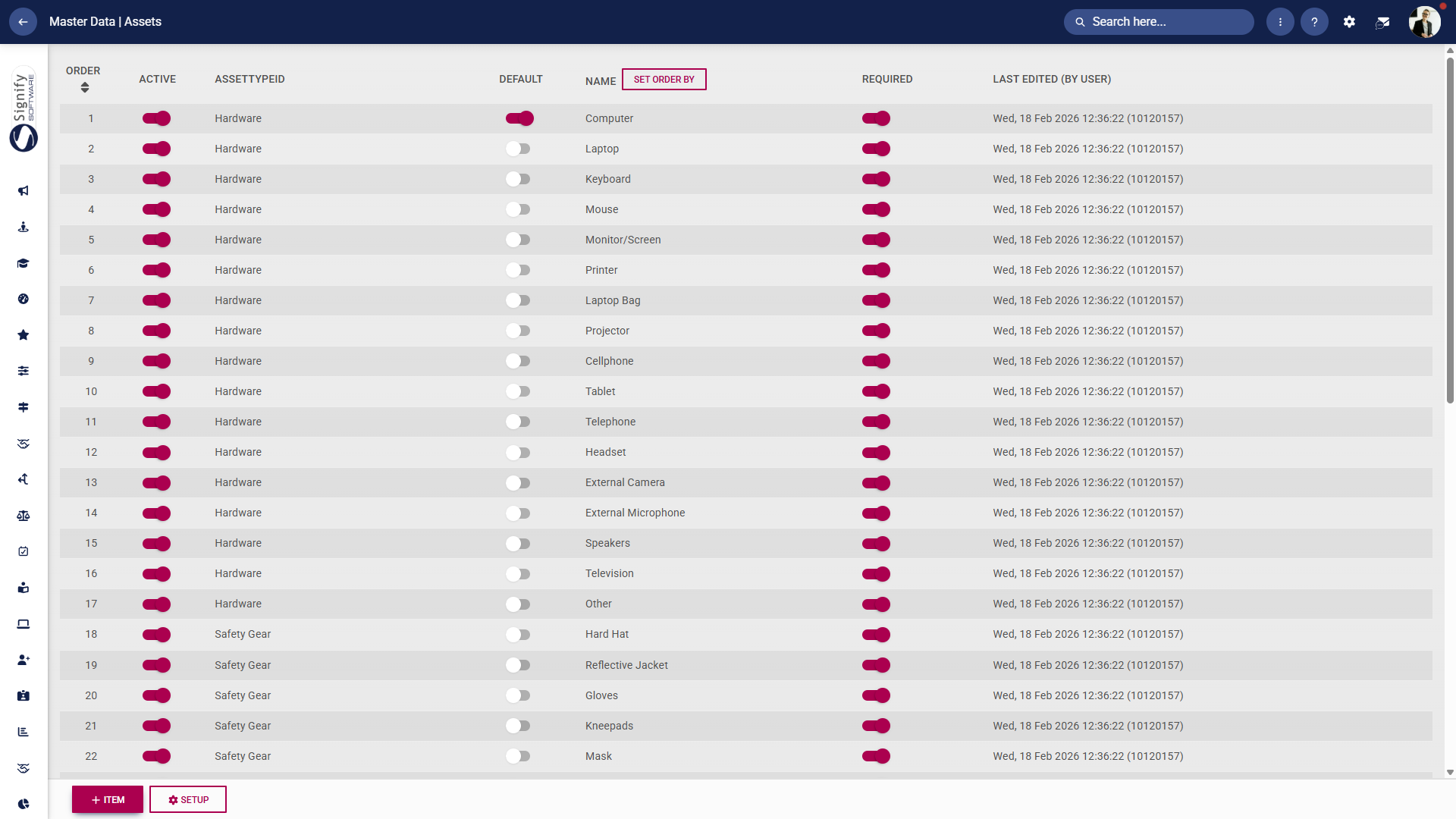The width and height of the screenshot is (1456, 819).
Task: Open the SETUP dialog button
Action: point(187,799)
